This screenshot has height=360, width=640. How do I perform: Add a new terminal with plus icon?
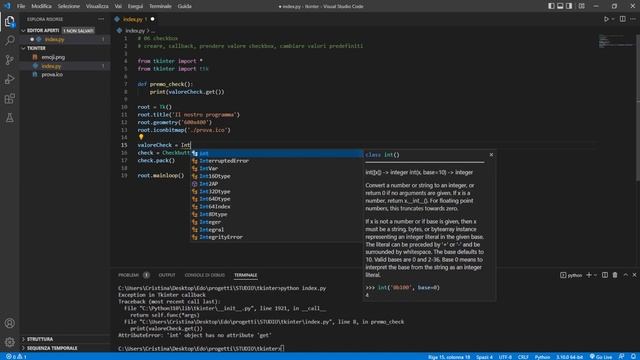click(589, 275)
